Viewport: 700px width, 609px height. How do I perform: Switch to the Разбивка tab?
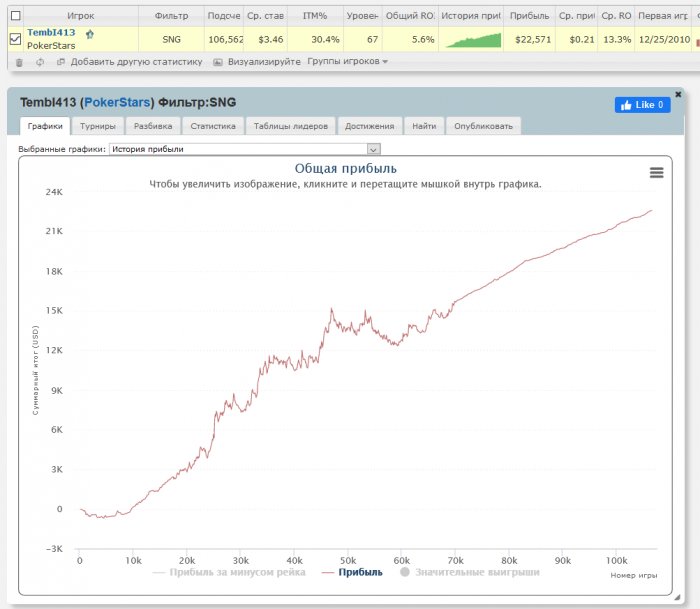point(153,126)
